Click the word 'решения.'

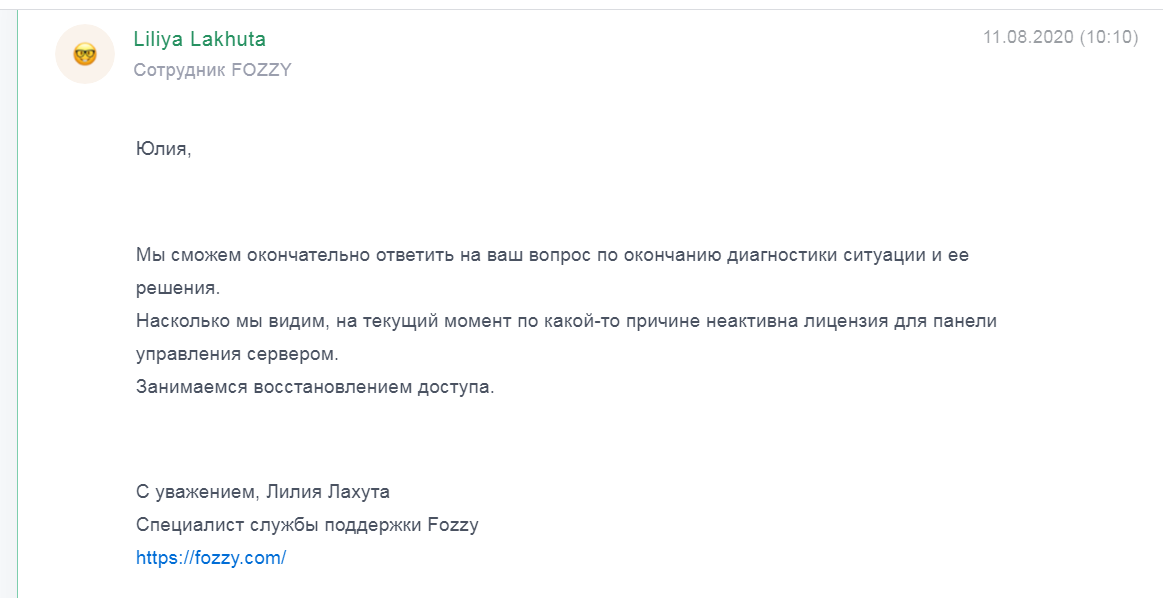point(177,288)
